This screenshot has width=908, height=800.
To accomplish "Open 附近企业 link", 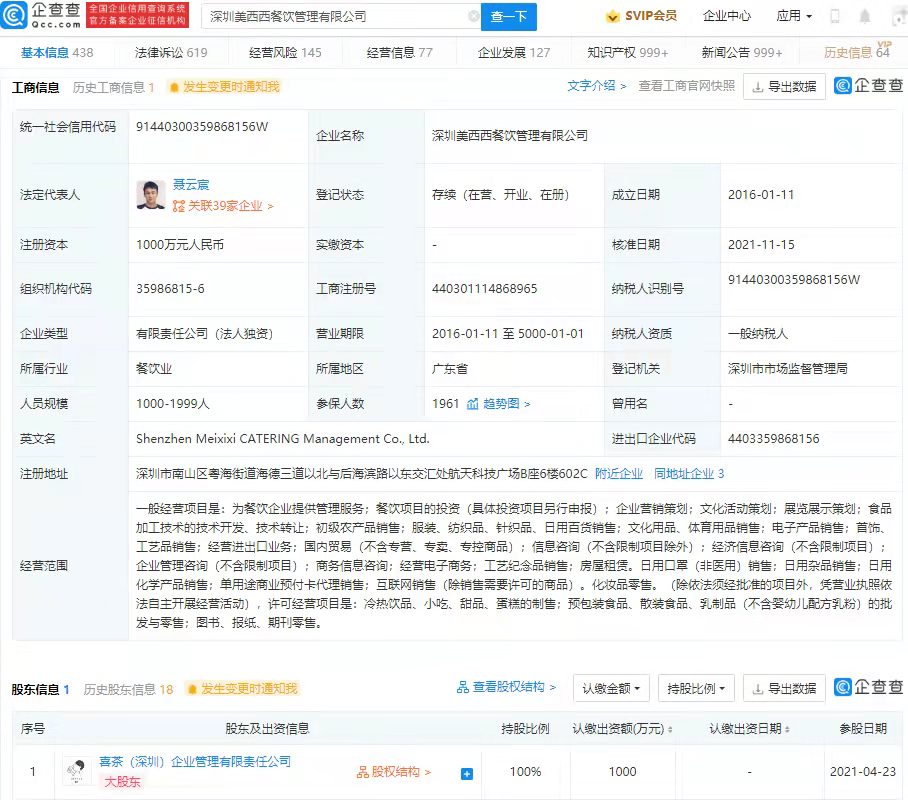I will click(x=618, y=474).
